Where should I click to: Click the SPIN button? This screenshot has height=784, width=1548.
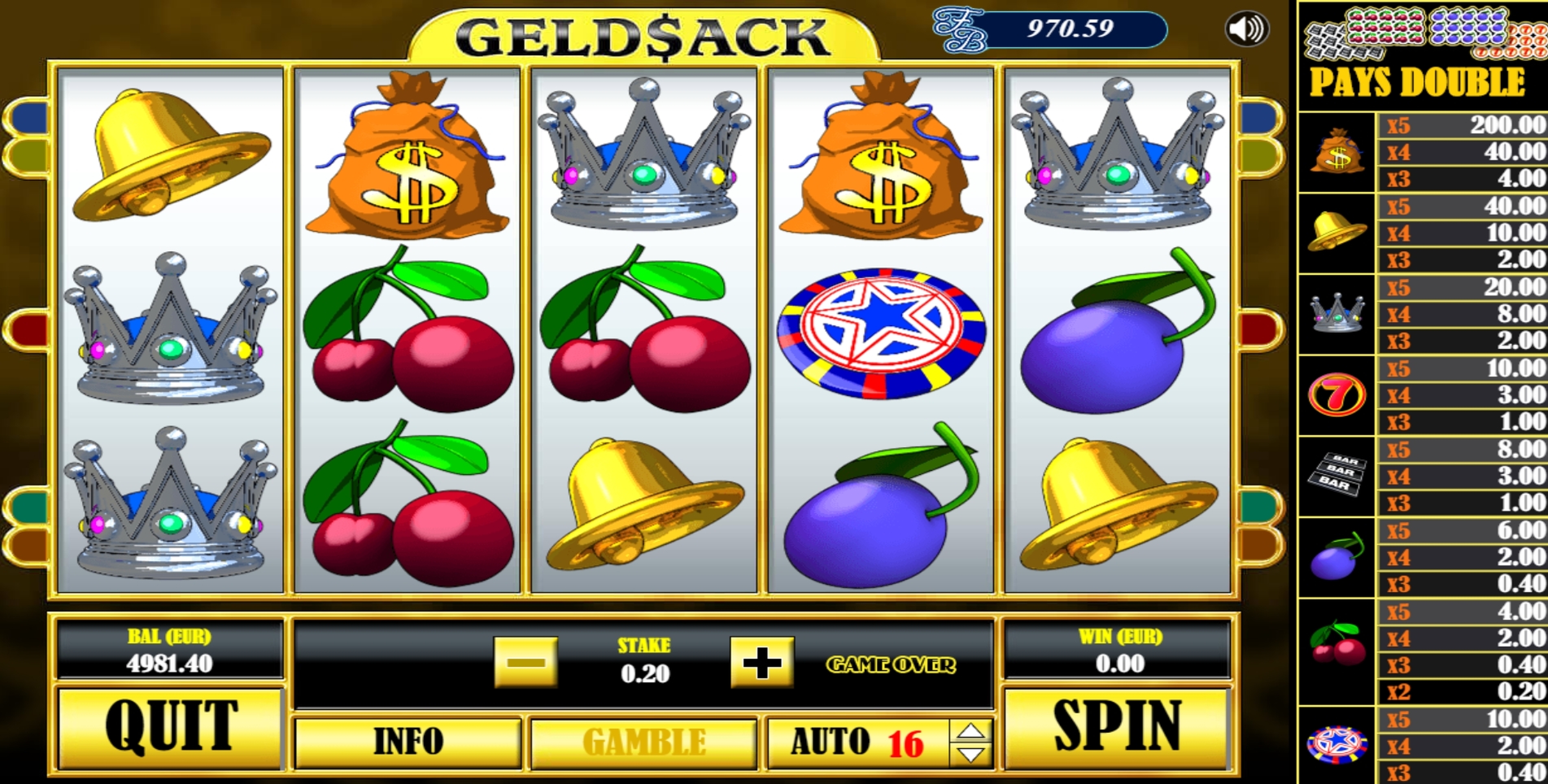pos(1117,728)
